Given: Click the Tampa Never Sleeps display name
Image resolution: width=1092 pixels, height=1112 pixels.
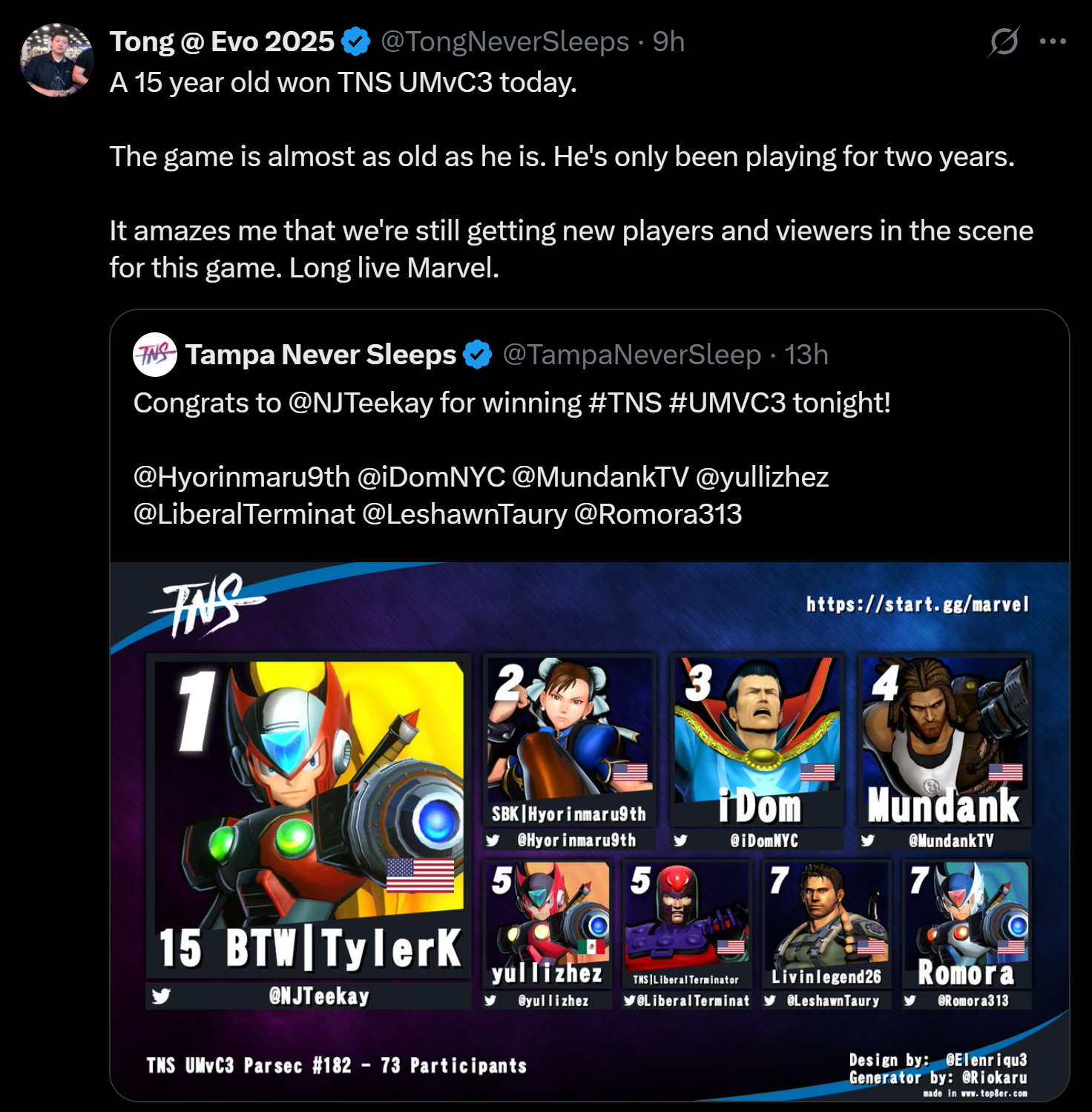Looking at the screenshot, I should [320, 355].
